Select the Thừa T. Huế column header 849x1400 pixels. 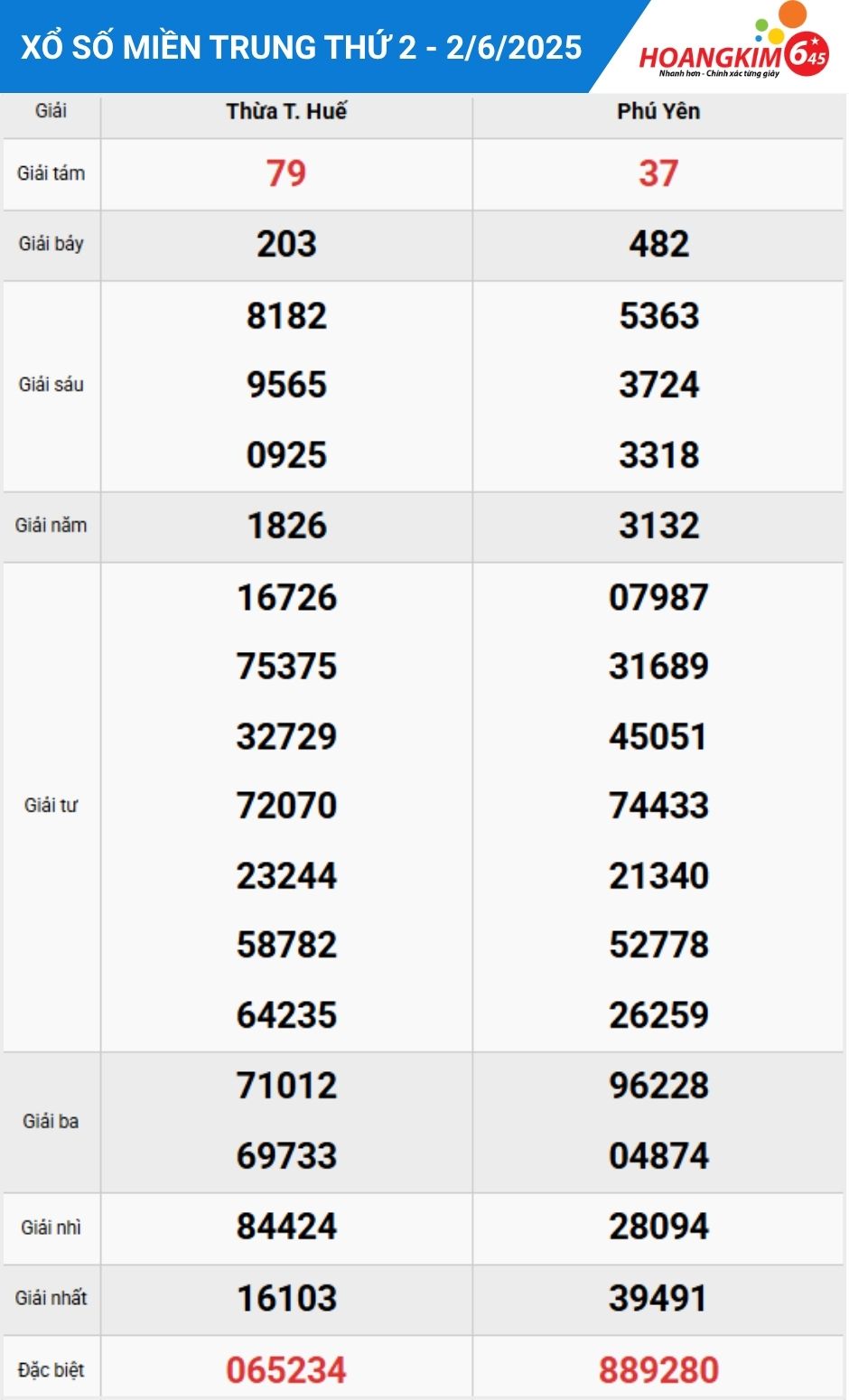coord(286,111)
